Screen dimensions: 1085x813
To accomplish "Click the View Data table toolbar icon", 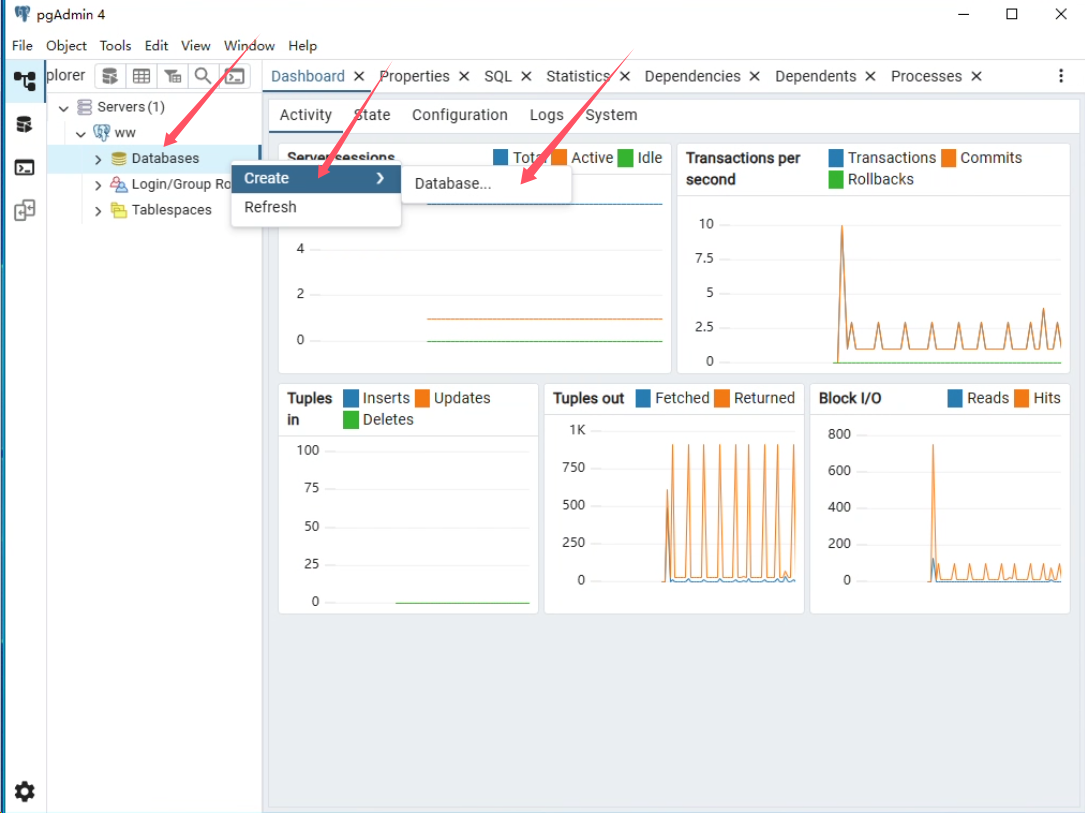I will click(x=141, y=76).
